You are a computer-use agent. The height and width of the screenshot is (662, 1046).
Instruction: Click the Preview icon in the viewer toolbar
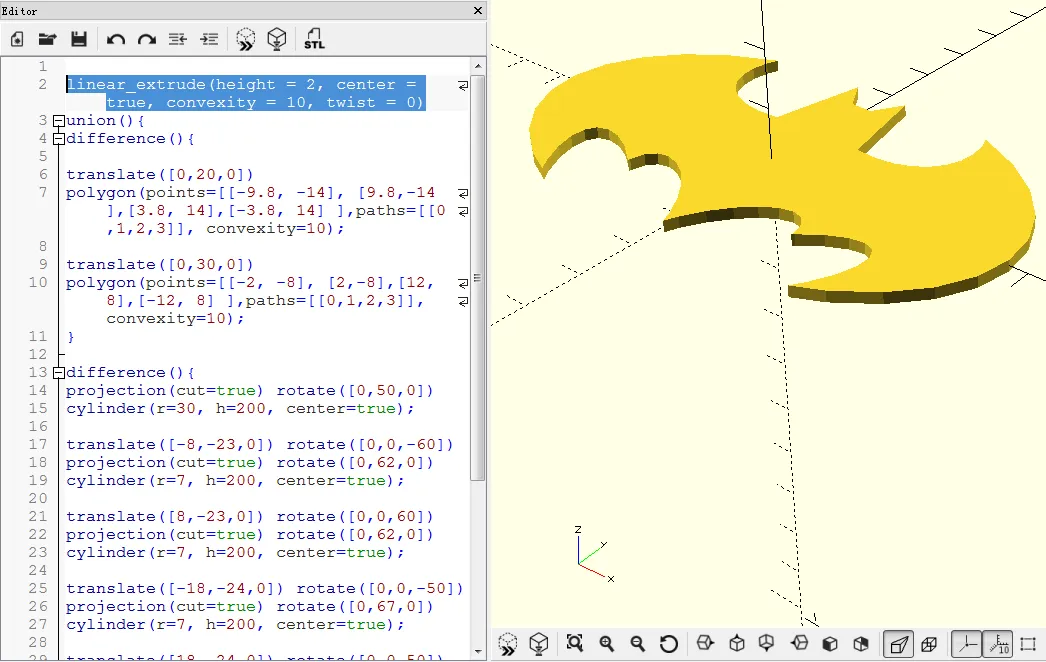pyautogui.click(x=508, y=644)
